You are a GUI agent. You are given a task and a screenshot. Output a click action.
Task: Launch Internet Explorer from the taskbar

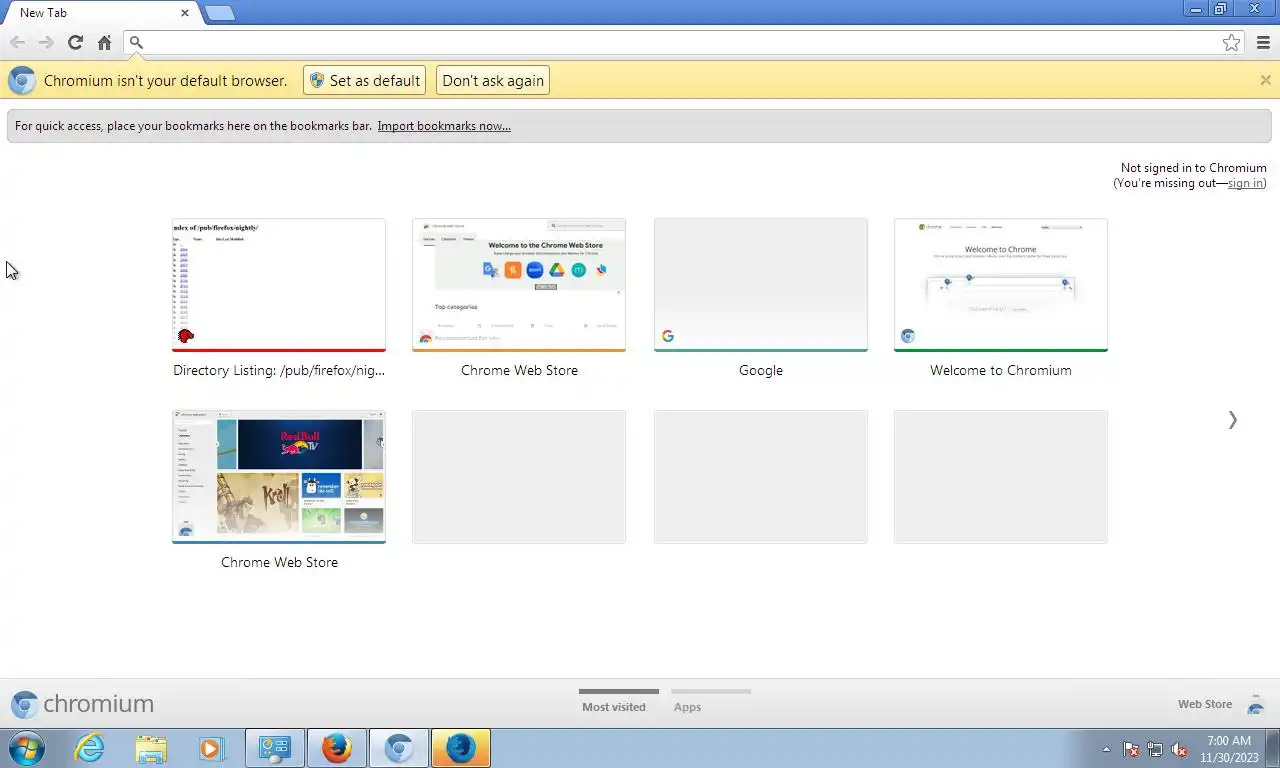[90, 748]
